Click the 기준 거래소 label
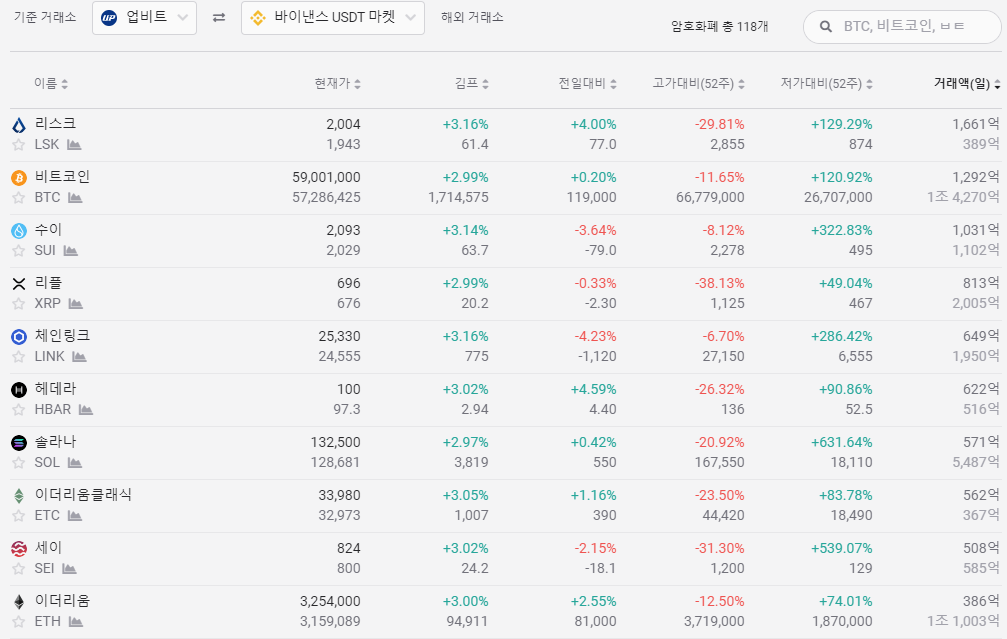Image resolution: width=1007 pixels, height=639 pixels. [x=45, y=17]
